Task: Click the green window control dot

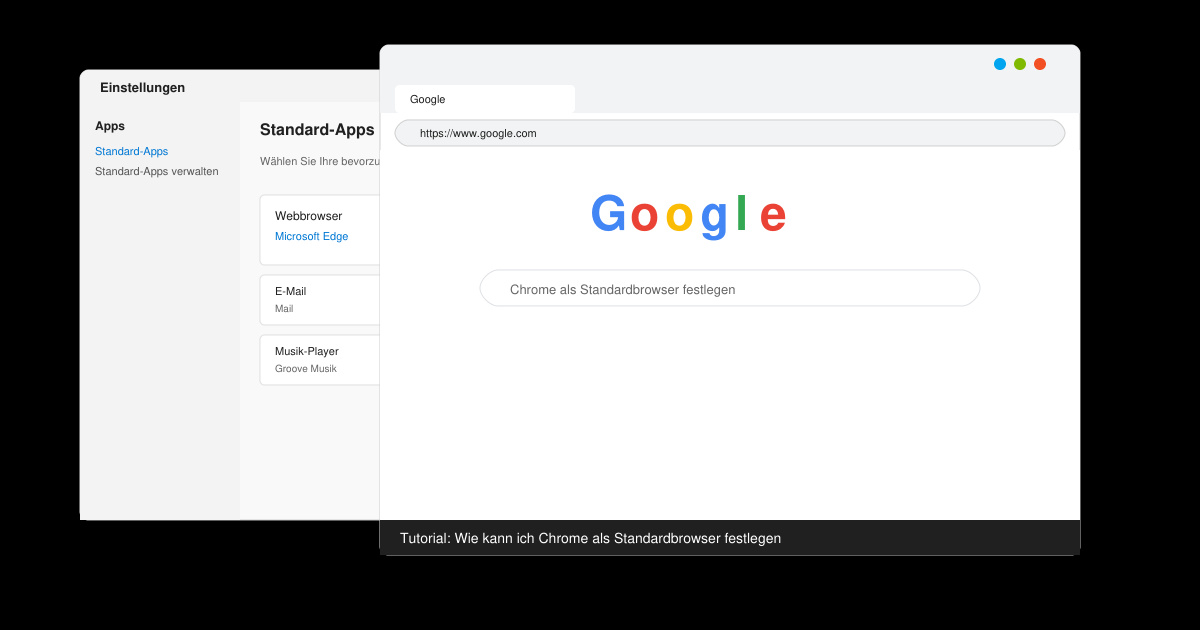Action: click(x=1020, y=64)
